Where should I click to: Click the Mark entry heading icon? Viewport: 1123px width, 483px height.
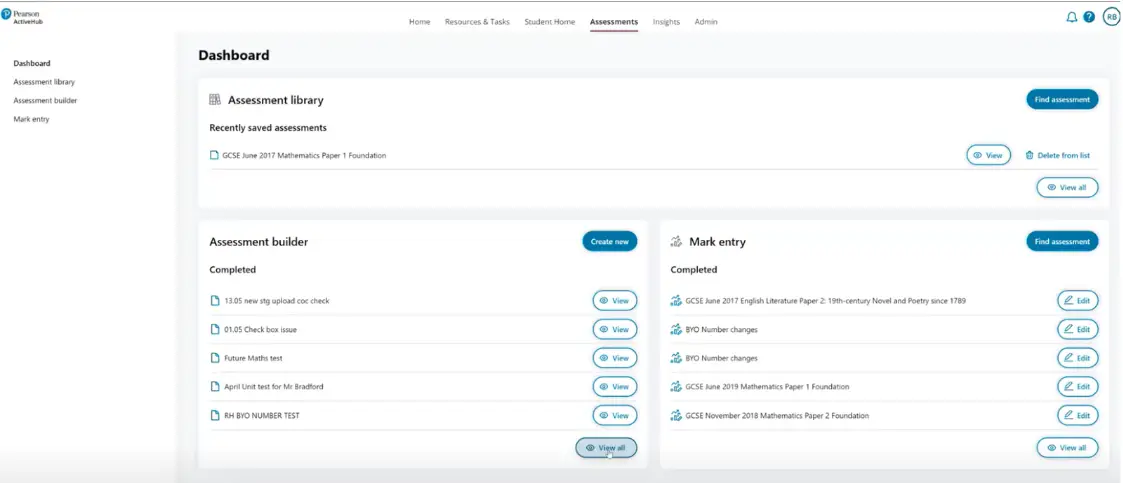coord(676,241)
